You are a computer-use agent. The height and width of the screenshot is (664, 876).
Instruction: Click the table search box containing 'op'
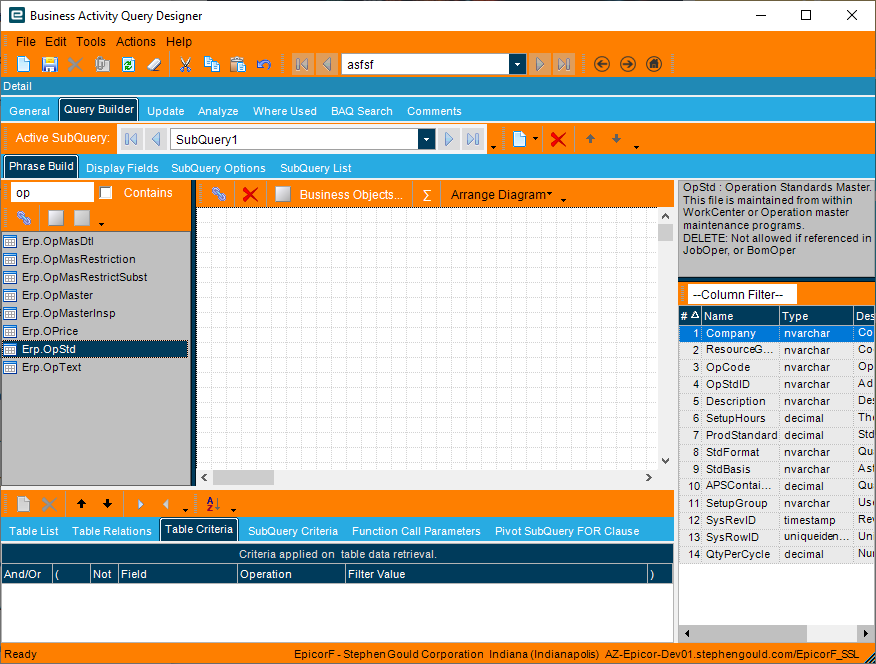[52, 193]
